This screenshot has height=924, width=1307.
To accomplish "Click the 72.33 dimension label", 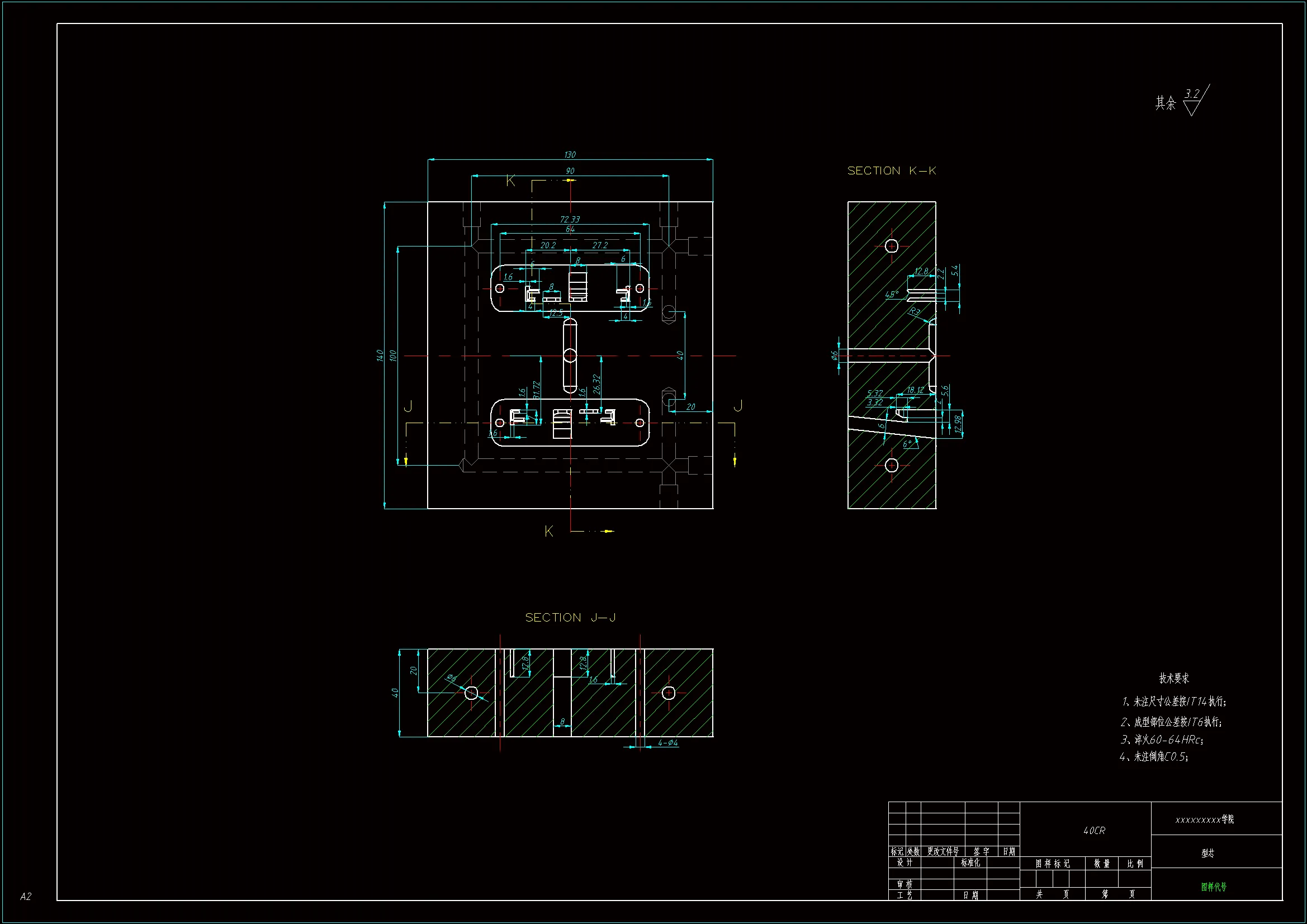I will [570, 219].
